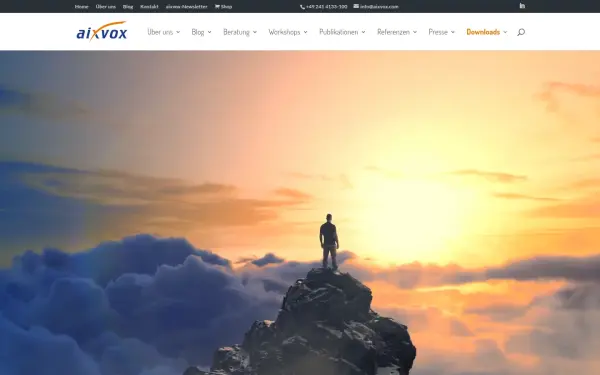
Task: Click the info email address link
Action: click(376, 7)
